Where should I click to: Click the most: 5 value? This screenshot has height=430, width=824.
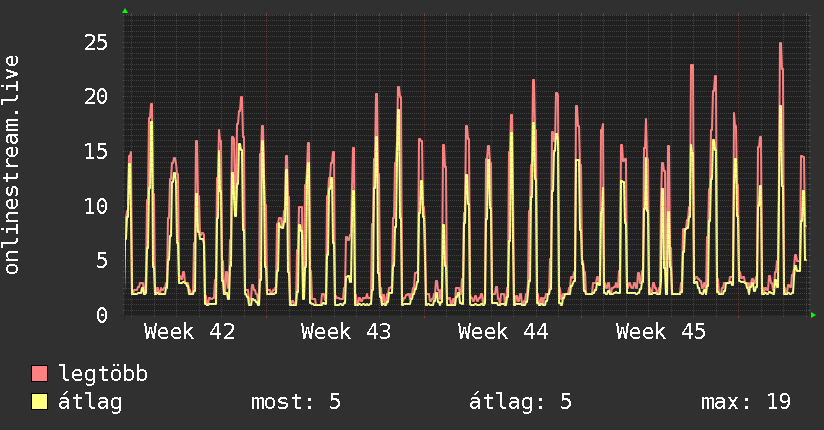pos(296,402)
